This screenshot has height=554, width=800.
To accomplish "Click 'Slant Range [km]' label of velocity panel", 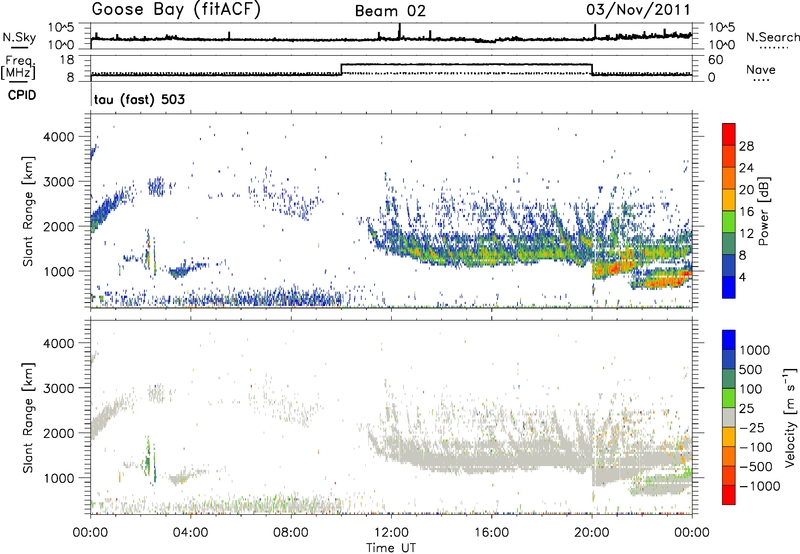I will [x=28, y=417].
